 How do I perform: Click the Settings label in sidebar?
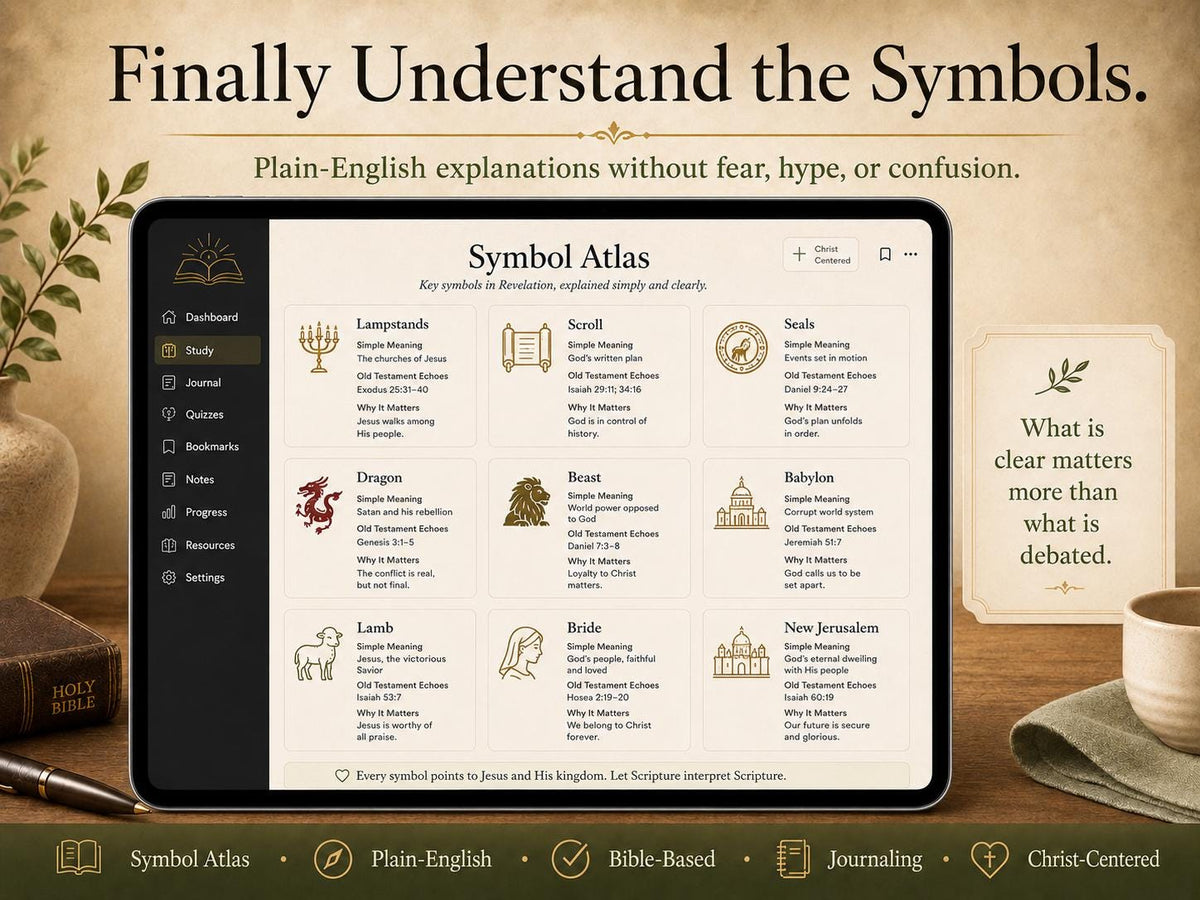[x=205, y=577]
